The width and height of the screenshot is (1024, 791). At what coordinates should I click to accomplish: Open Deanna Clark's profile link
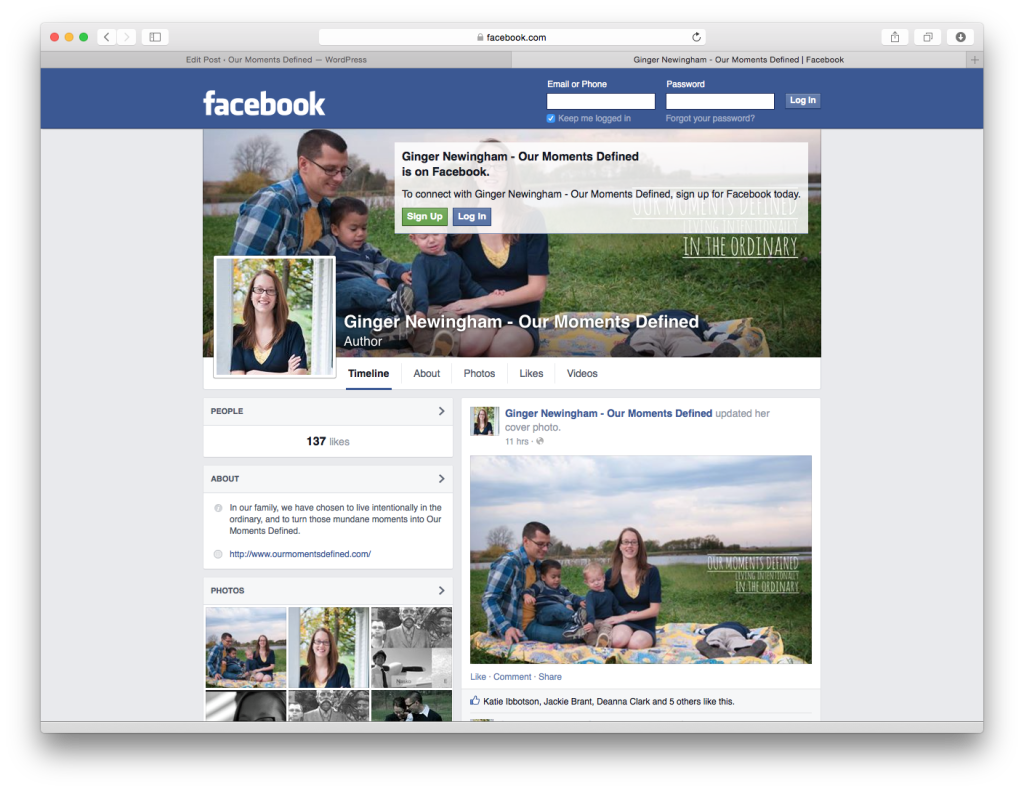pyautogui.click(x=623, y=702)
